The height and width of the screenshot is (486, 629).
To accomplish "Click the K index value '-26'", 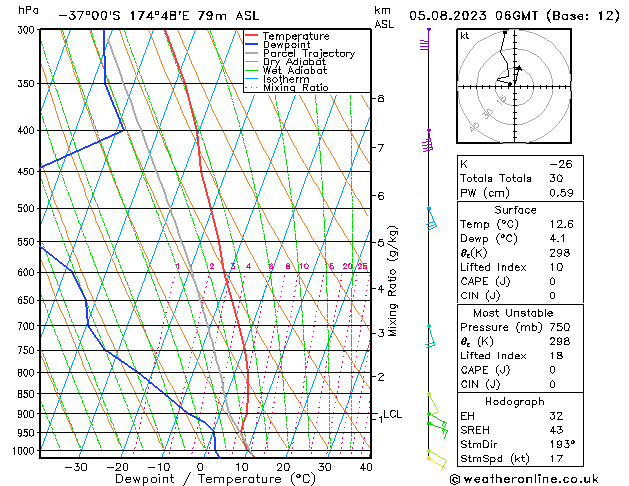I will pyautogui.click(x=561, y=164).
